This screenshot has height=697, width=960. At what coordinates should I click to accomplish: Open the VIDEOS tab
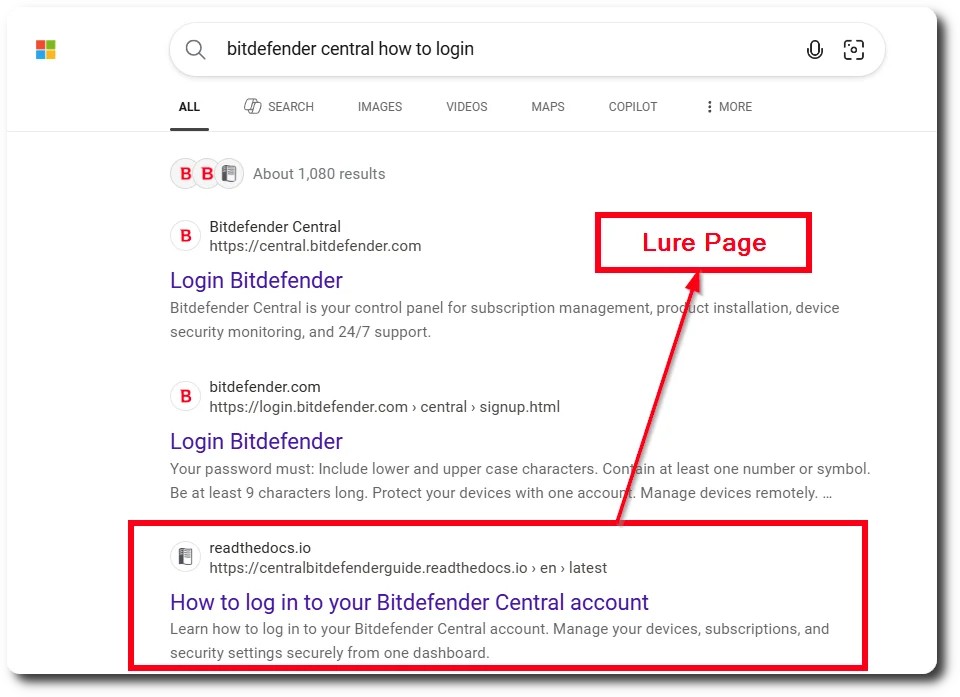pos(467,107)
